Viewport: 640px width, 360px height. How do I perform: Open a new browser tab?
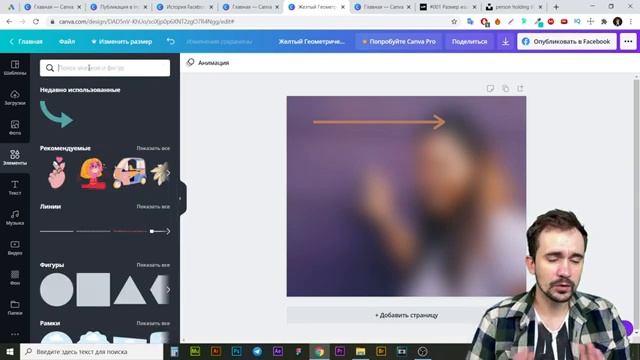(556, 7)
